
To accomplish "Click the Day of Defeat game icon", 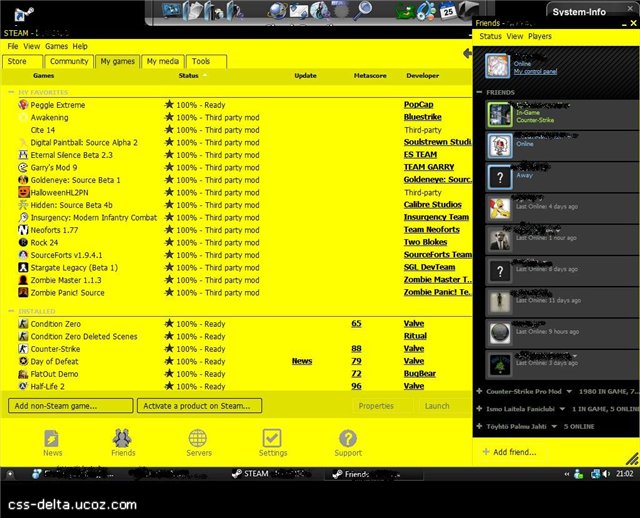I will point(23,361).
